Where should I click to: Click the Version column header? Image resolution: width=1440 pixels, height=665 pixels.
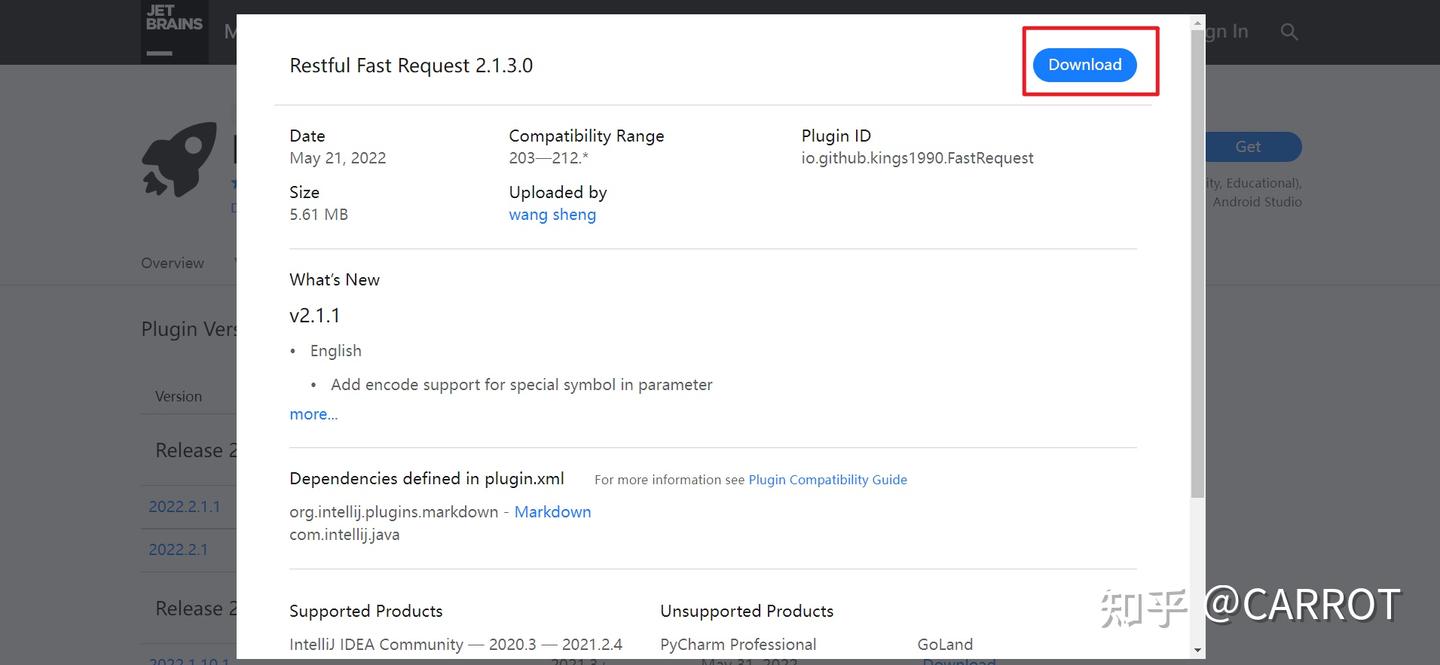[x=178, y=396]
